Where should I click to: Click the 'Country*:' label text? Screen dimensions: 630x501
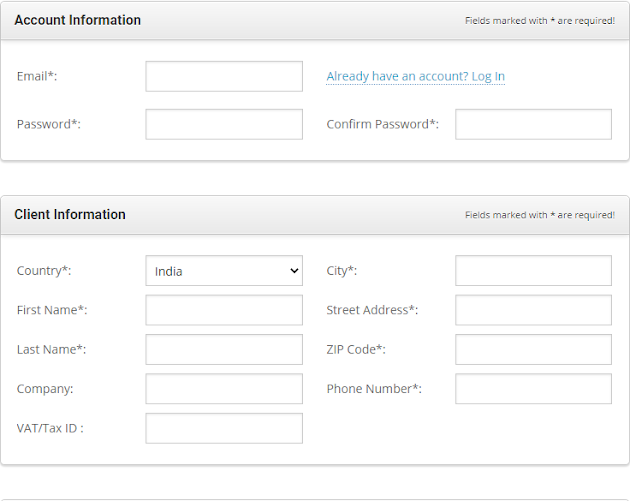click(44, 271)
